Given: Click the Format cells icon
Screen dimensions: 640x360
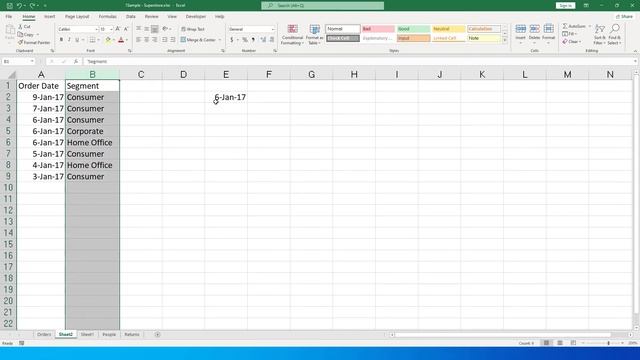Looking at the screenshot, I should 549,29.
